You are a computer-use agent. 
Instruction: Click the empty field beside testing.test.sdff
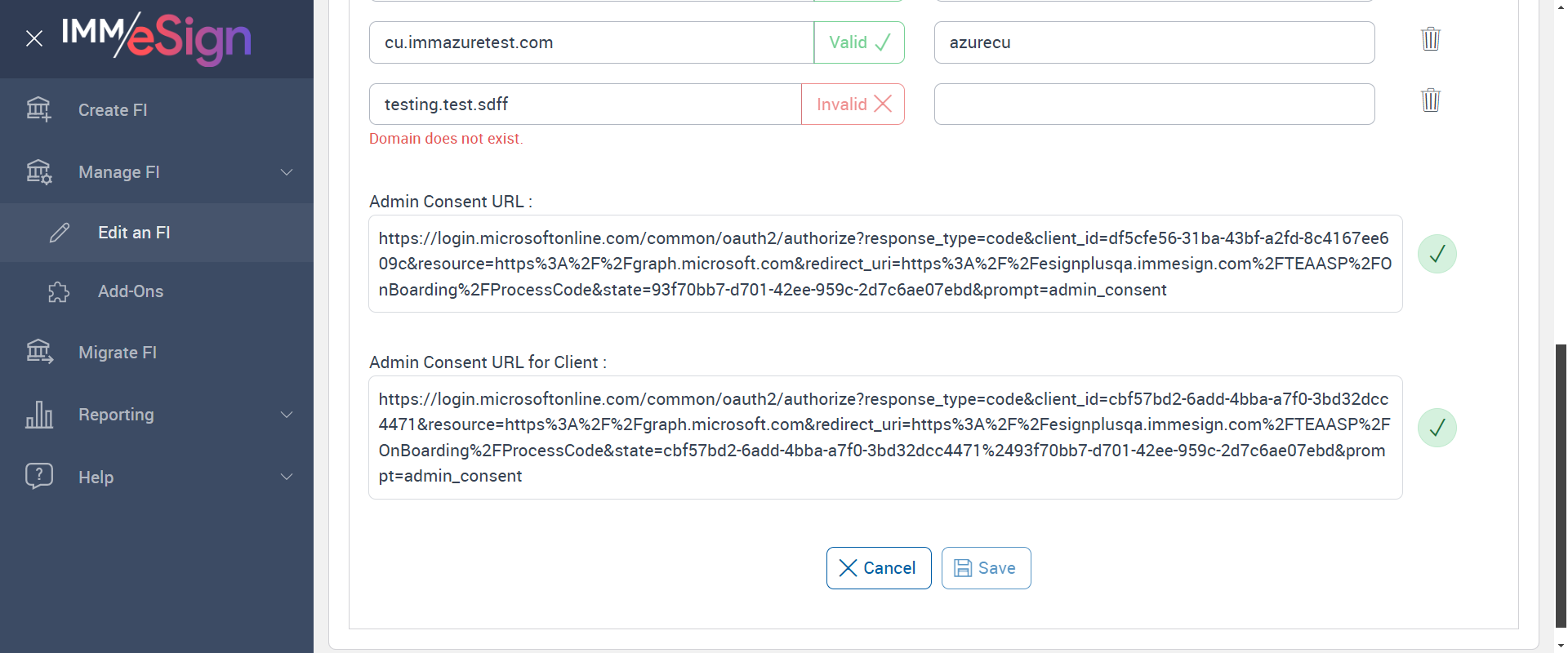pyautogui.click(x=1154, y=104)
